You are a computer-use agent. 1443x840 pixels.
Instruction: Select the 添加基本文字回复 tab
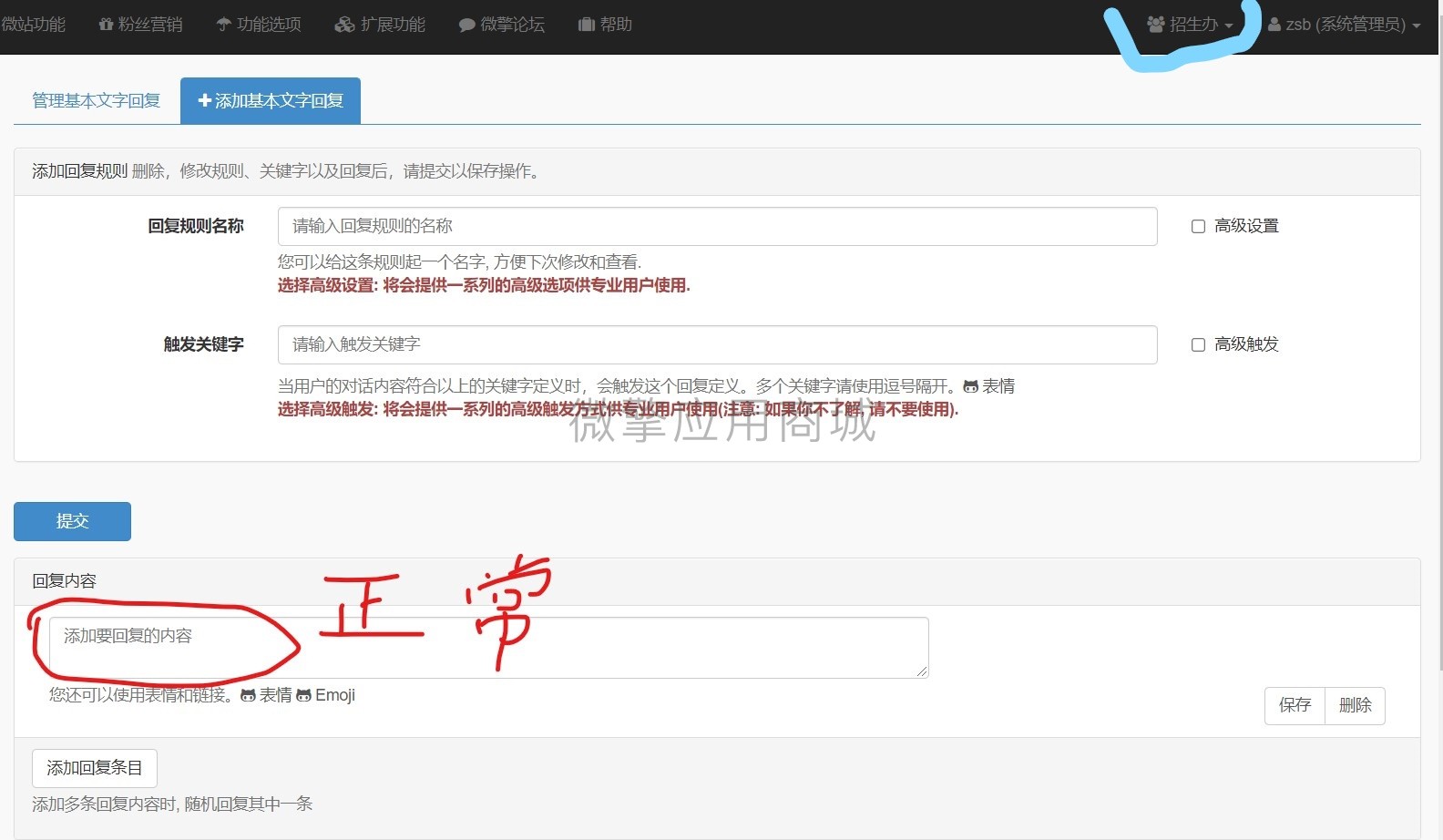click(x=271, y=100)
